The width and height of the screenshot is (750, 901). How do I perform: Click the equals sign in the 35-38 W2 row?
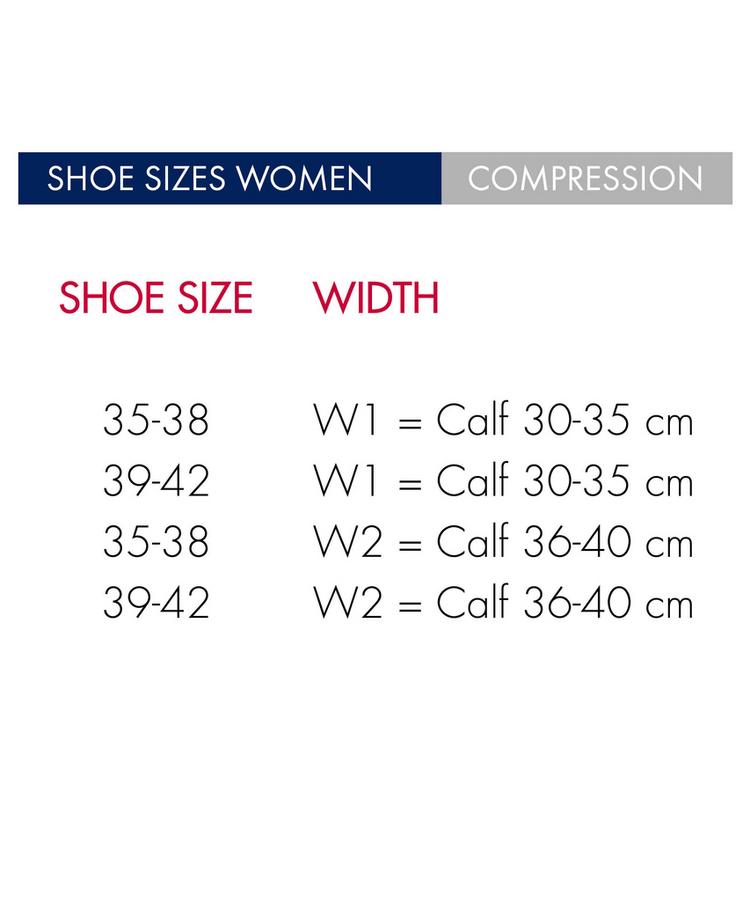(410, 545)
